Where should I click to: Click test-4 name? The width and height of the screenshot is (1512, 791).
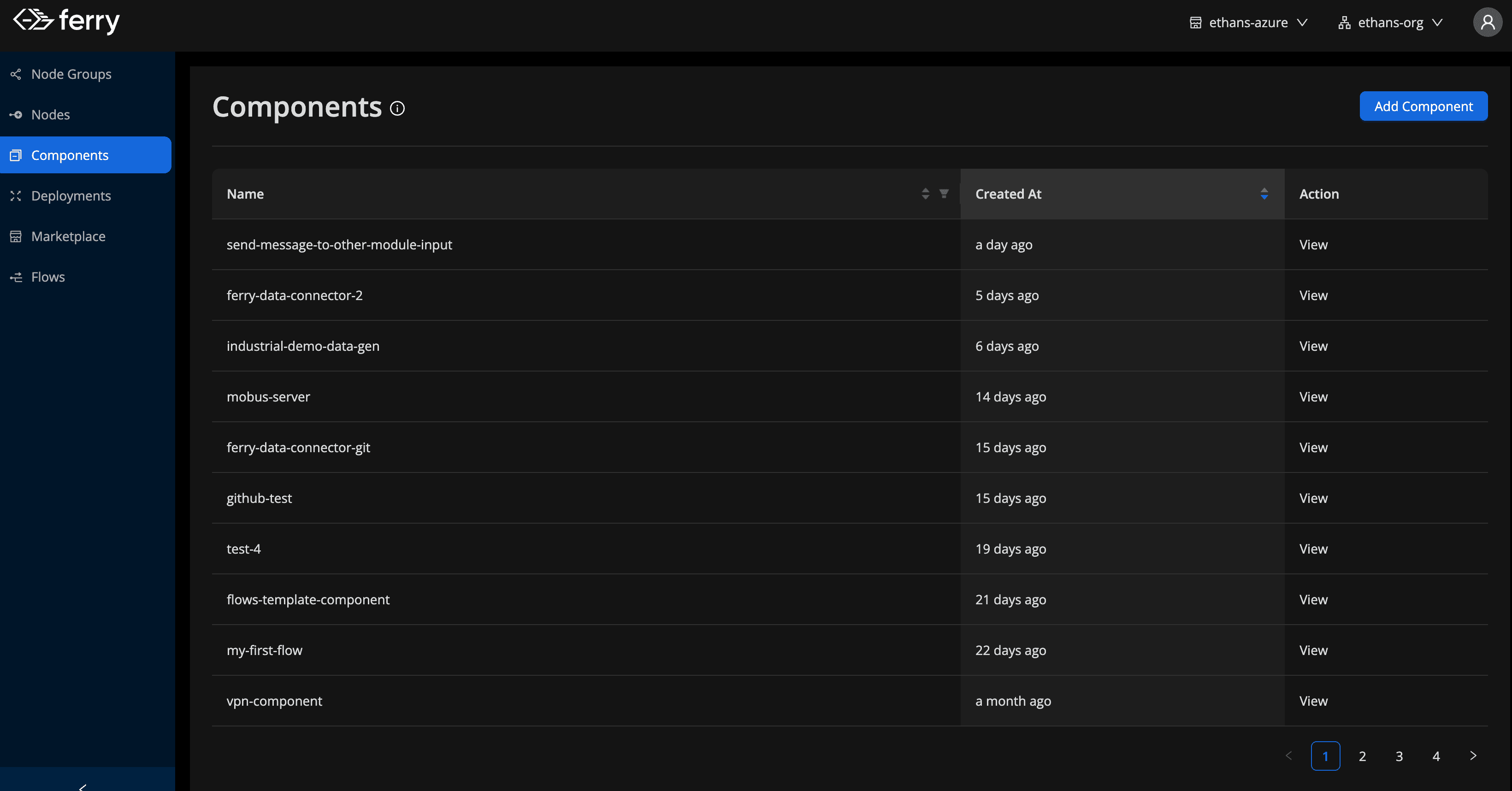point(243,549)
